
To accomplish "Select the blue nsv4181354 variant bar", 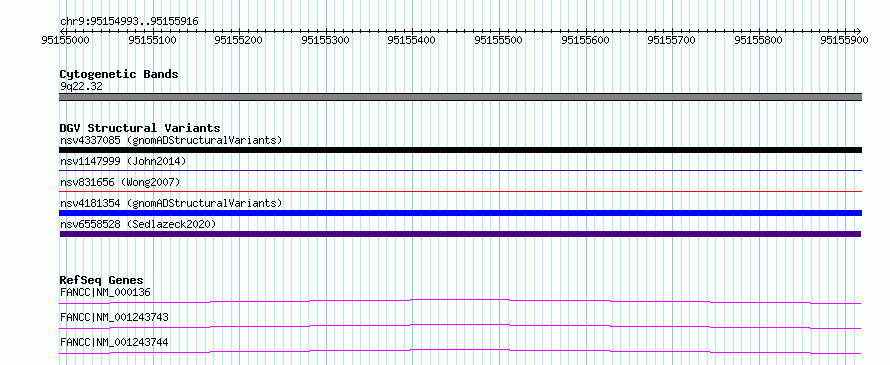I will pos(460,213).
